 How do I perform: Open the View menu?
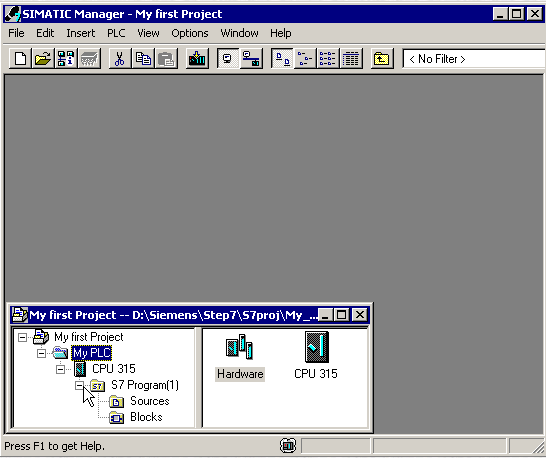pyautogui.click(x=148, y=33)
